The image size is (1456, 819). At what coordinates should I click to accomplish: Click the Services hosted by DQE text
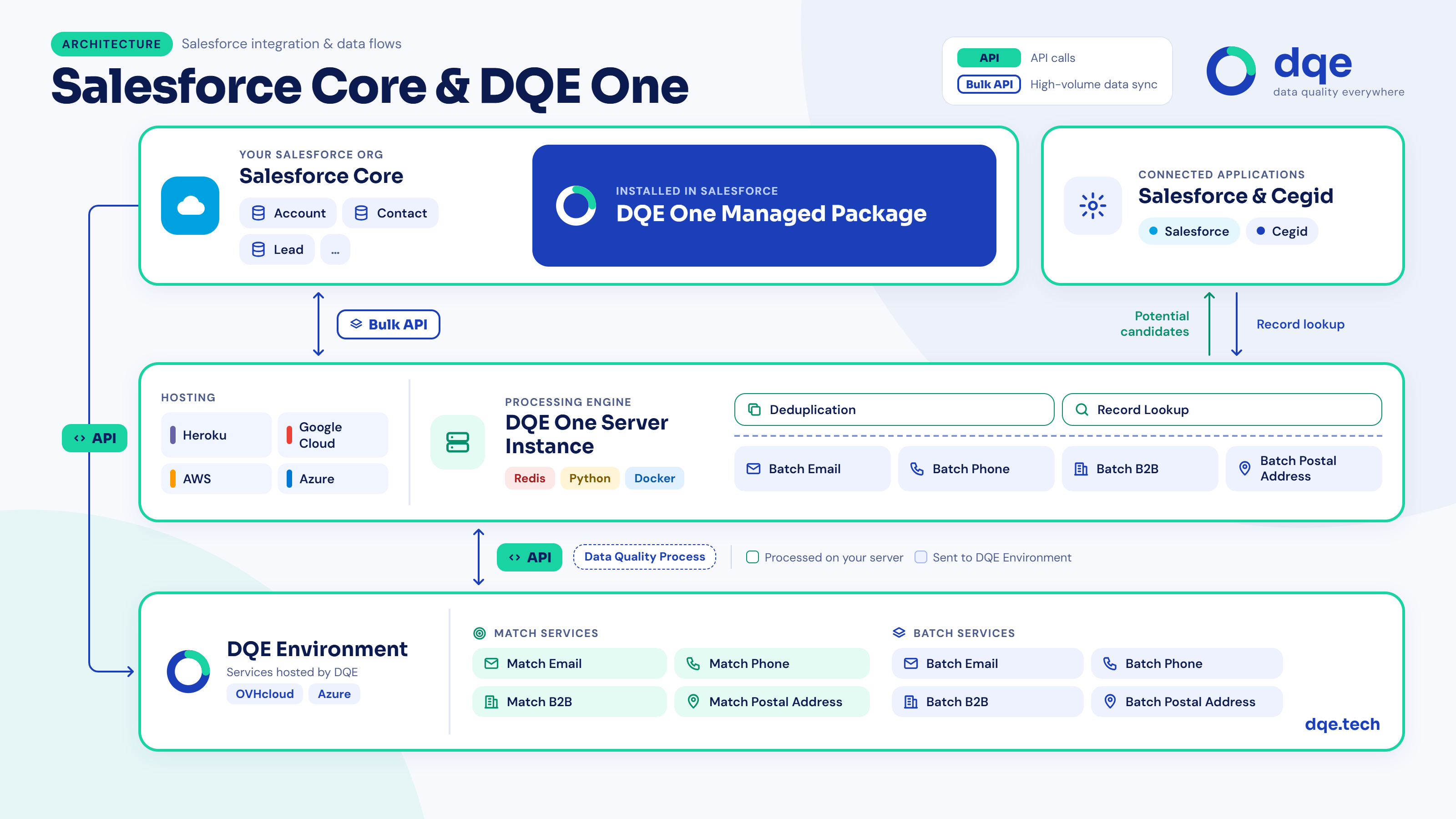click(x=292, y=672)
